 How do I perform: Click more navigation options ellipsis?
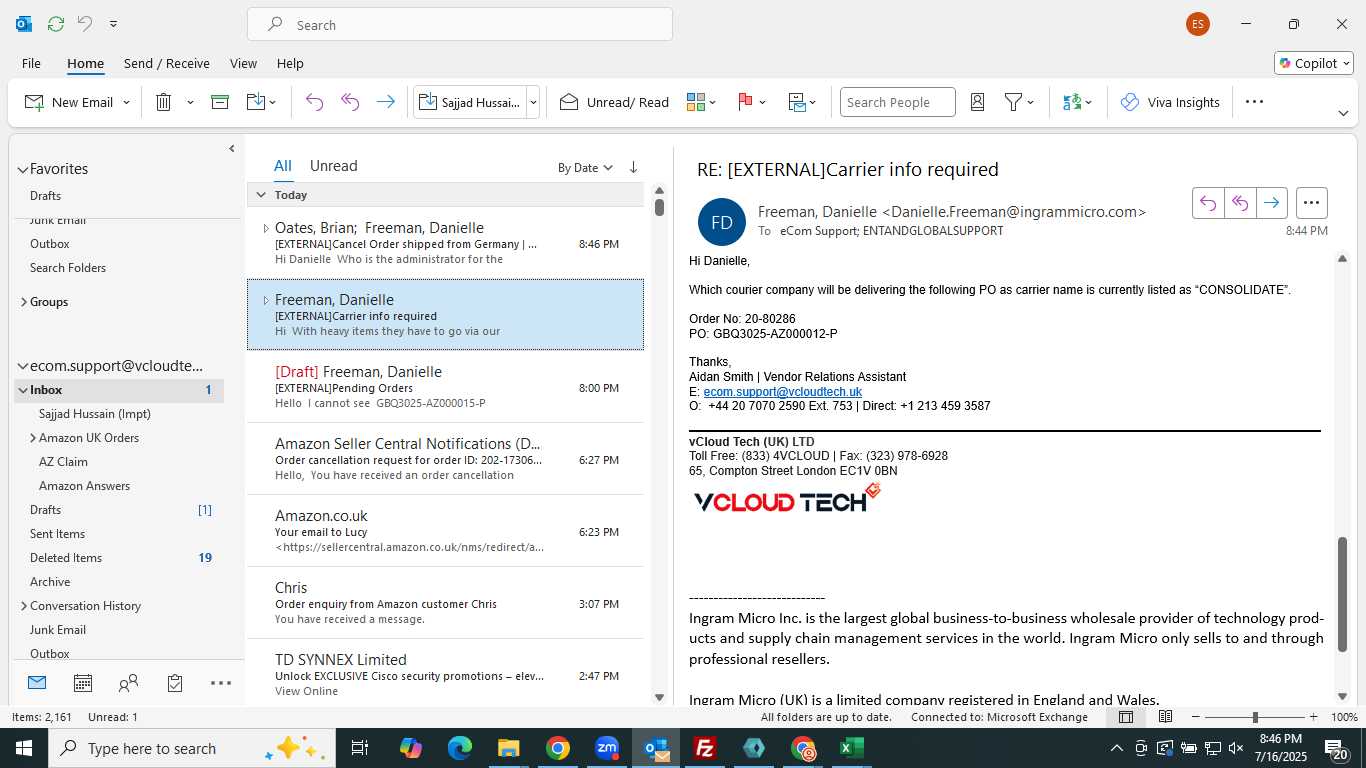tap(221, 683)
